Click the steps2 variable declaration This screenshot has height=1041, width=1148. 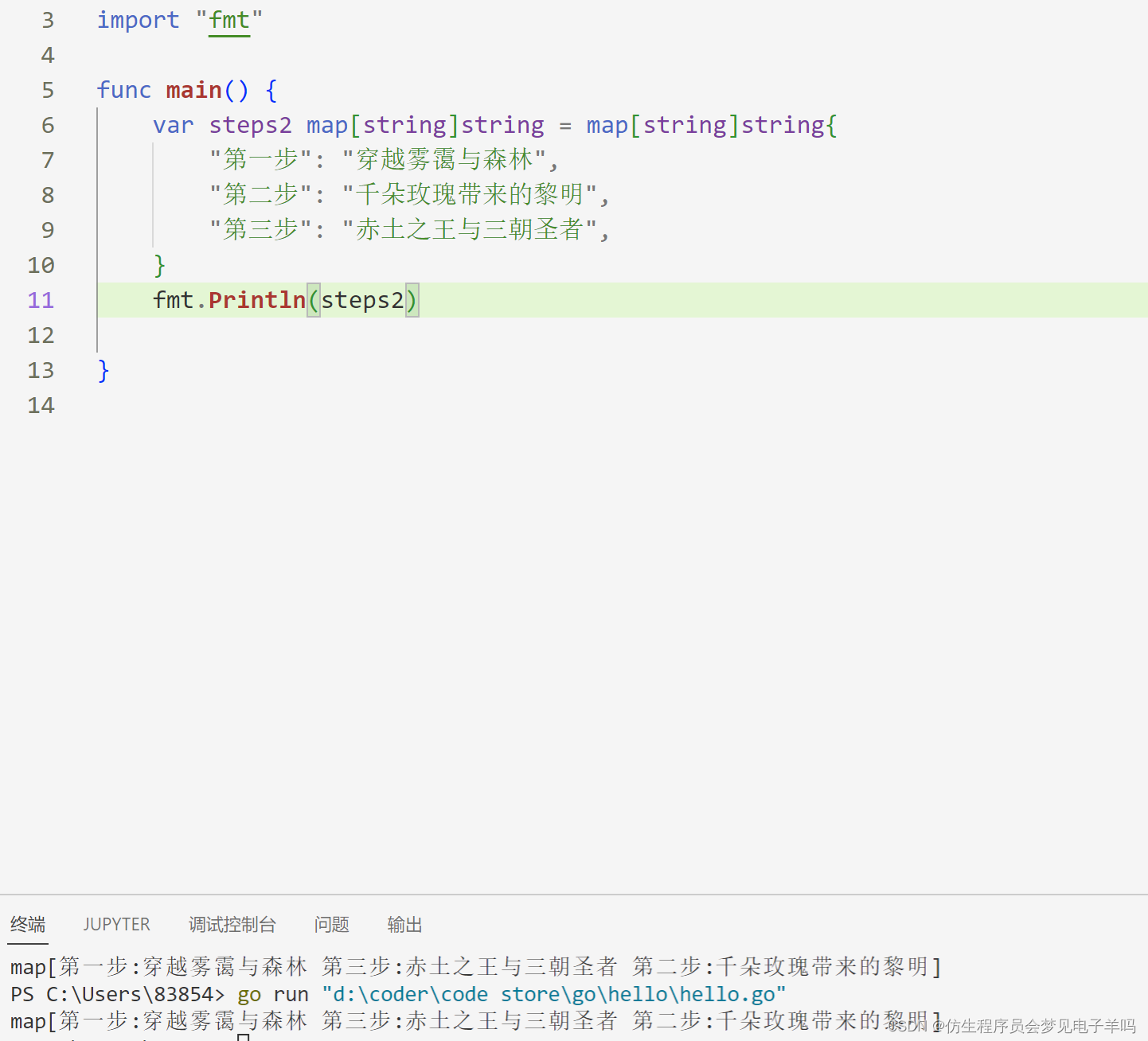[x=250, y=125]
